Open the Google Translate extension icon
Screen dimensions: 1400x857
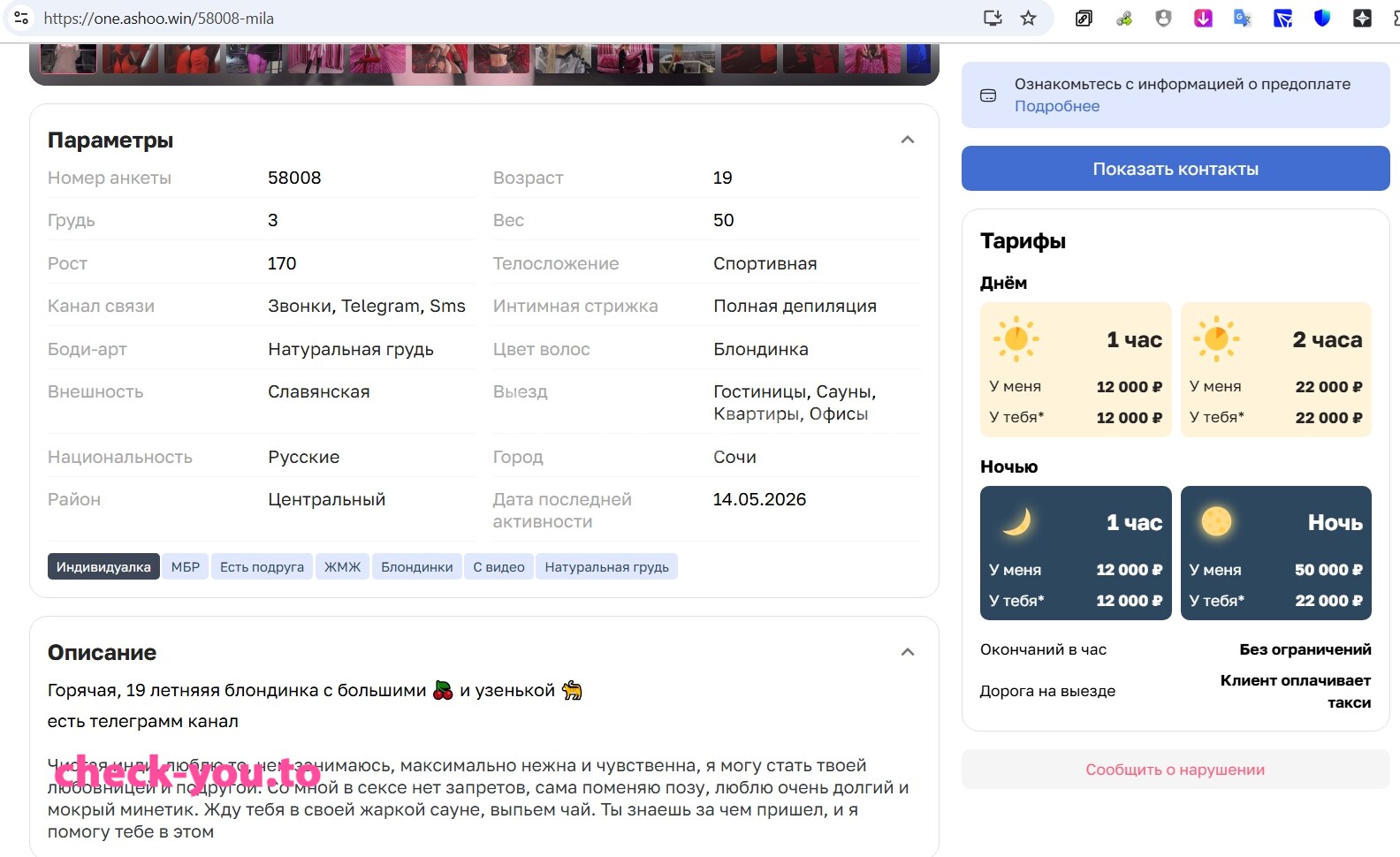pyautogui.click(x=1243, y=18)
